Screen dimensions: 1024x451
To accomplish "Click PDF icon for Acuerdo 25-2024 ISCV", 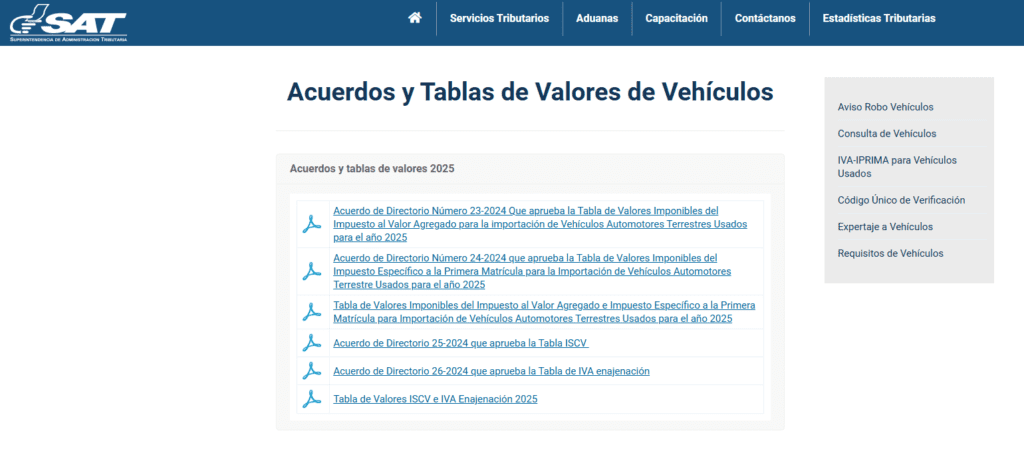I will tap(312, 343).
